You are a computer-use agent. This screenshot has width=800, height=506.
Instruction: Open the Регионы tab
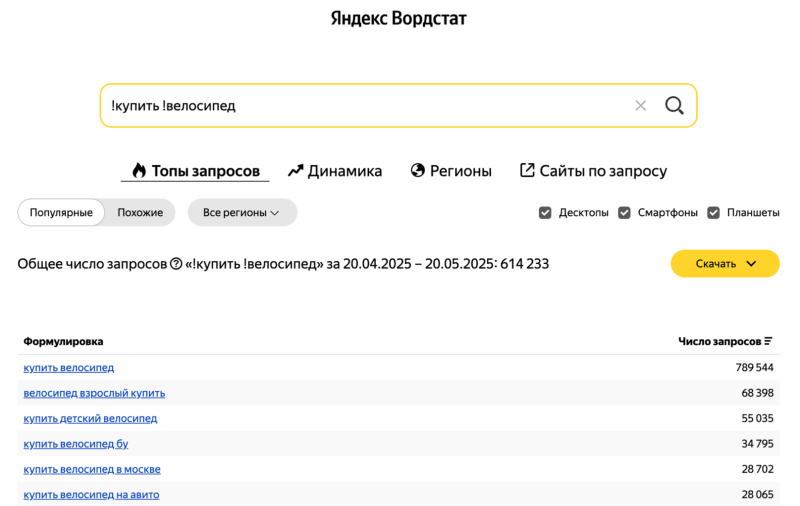(451, 171)
